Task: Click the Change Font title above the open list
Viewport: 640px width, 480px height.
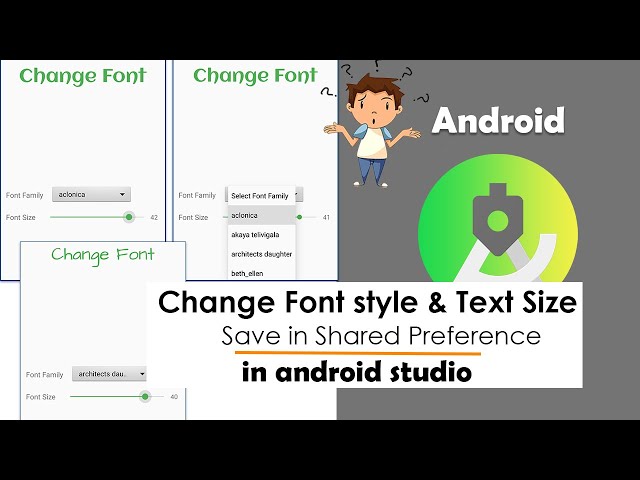Action: click(x=256, y=76)
